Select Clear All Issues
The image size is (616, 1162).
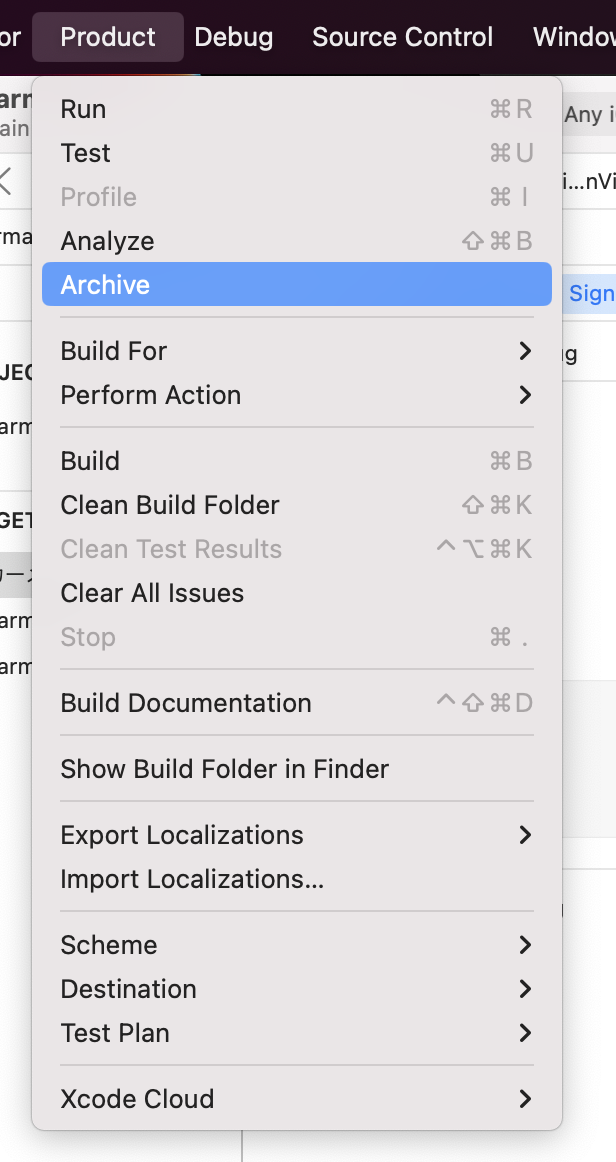tap(152, 593)
